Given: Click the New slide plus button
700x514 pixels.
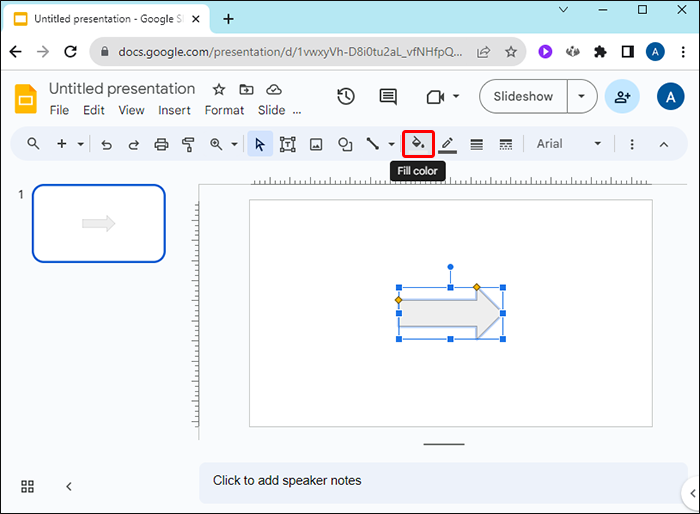Looking at the screenshot, I should (62, 144).
